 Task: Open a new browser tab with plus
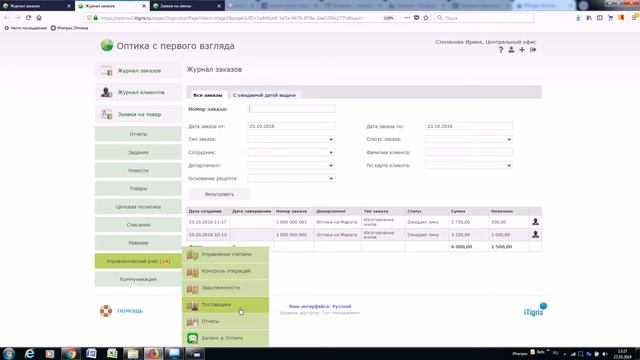click(x=230, y=6)
